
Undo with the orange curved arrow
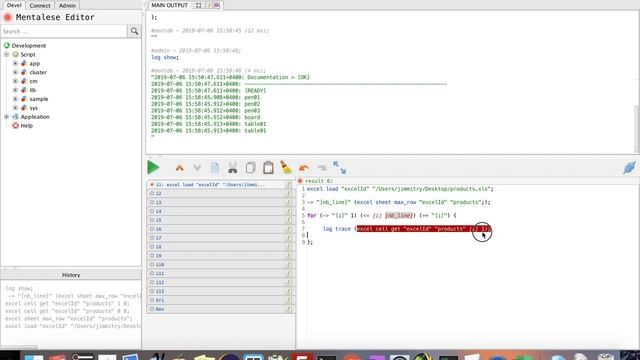click(304, 168)
